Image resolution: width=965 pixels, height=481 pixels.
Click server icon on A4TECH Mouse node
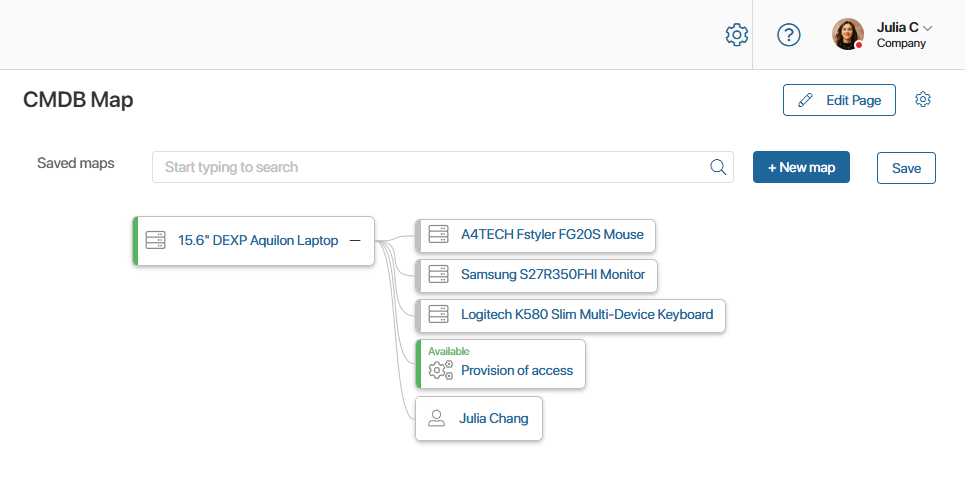[438, 234]
